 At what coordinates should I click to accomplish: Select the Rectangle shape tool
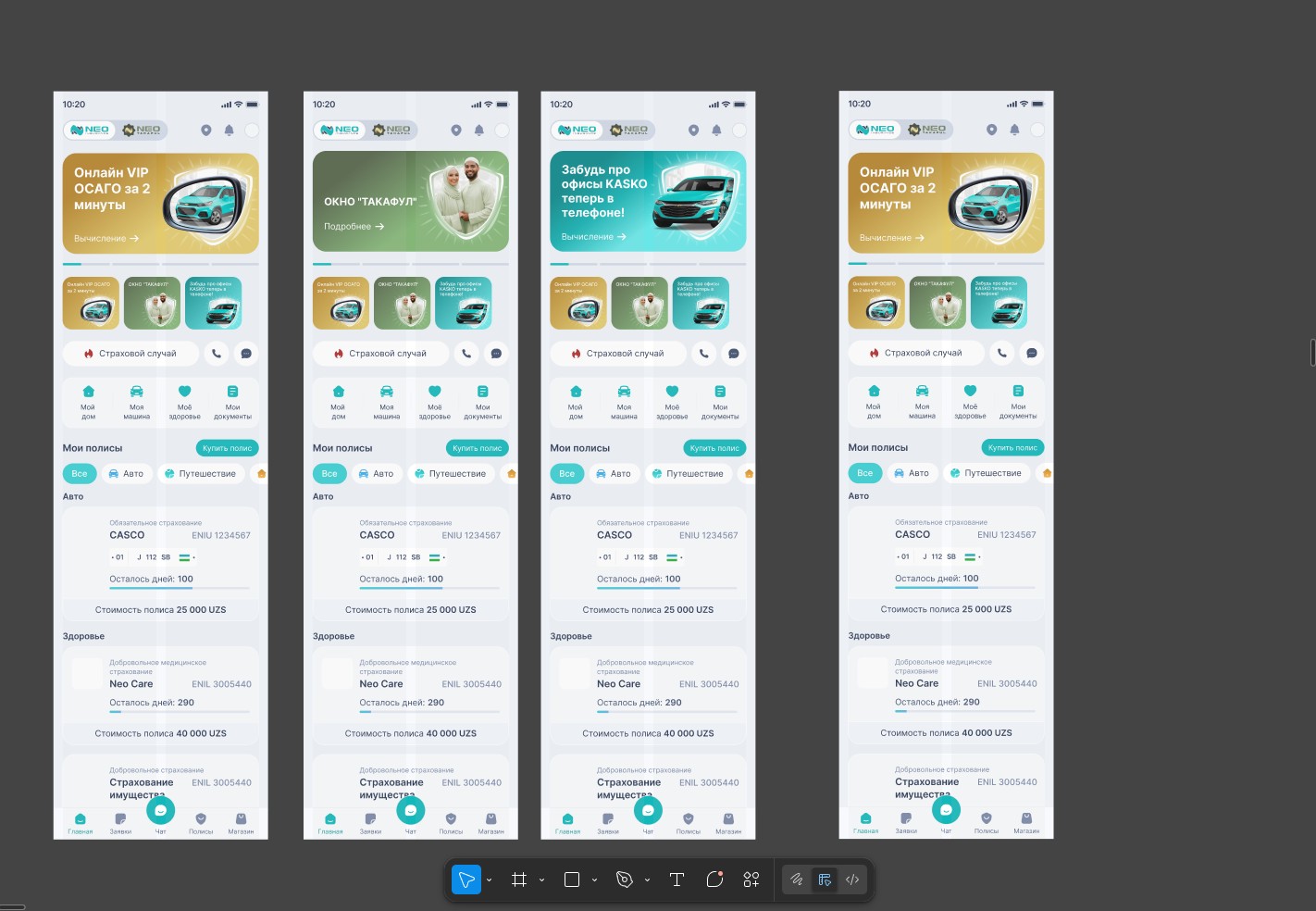[x=572, y=880]
